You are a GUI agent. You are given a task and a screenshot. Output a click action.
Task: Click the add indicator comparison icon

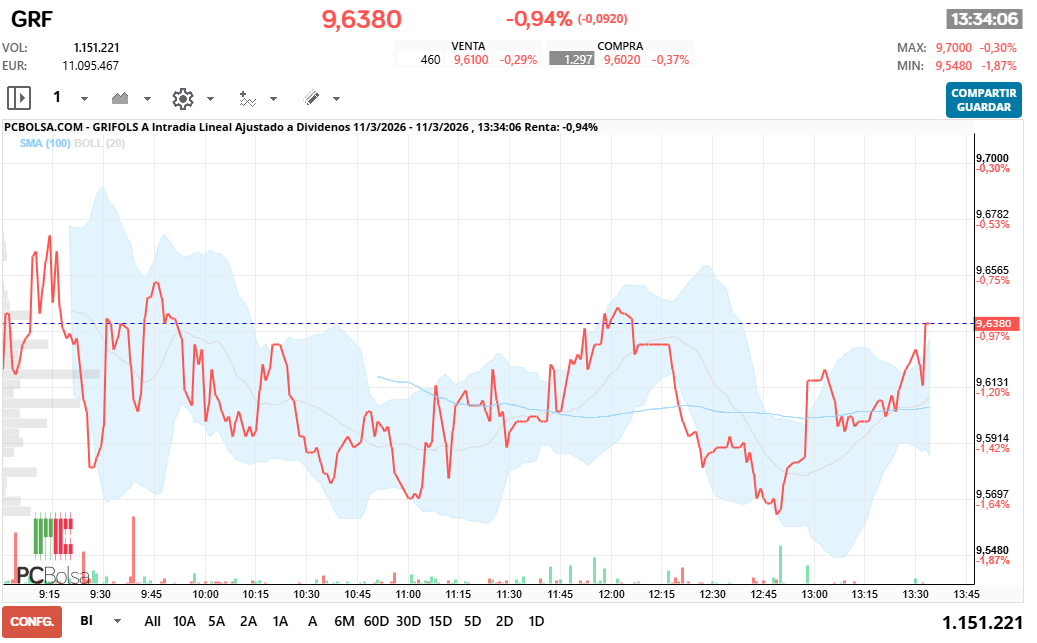[247, 98]
